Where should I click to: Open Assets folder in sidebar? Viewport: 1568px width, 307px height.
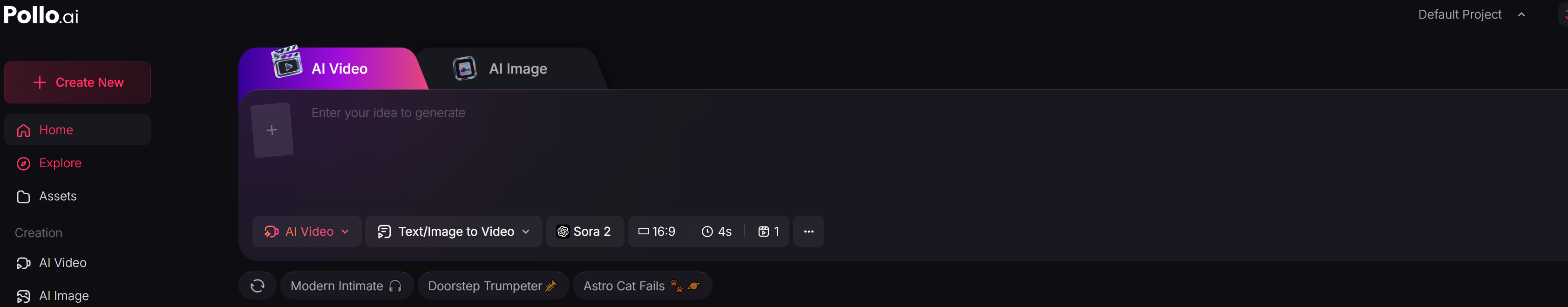point(57,196)
